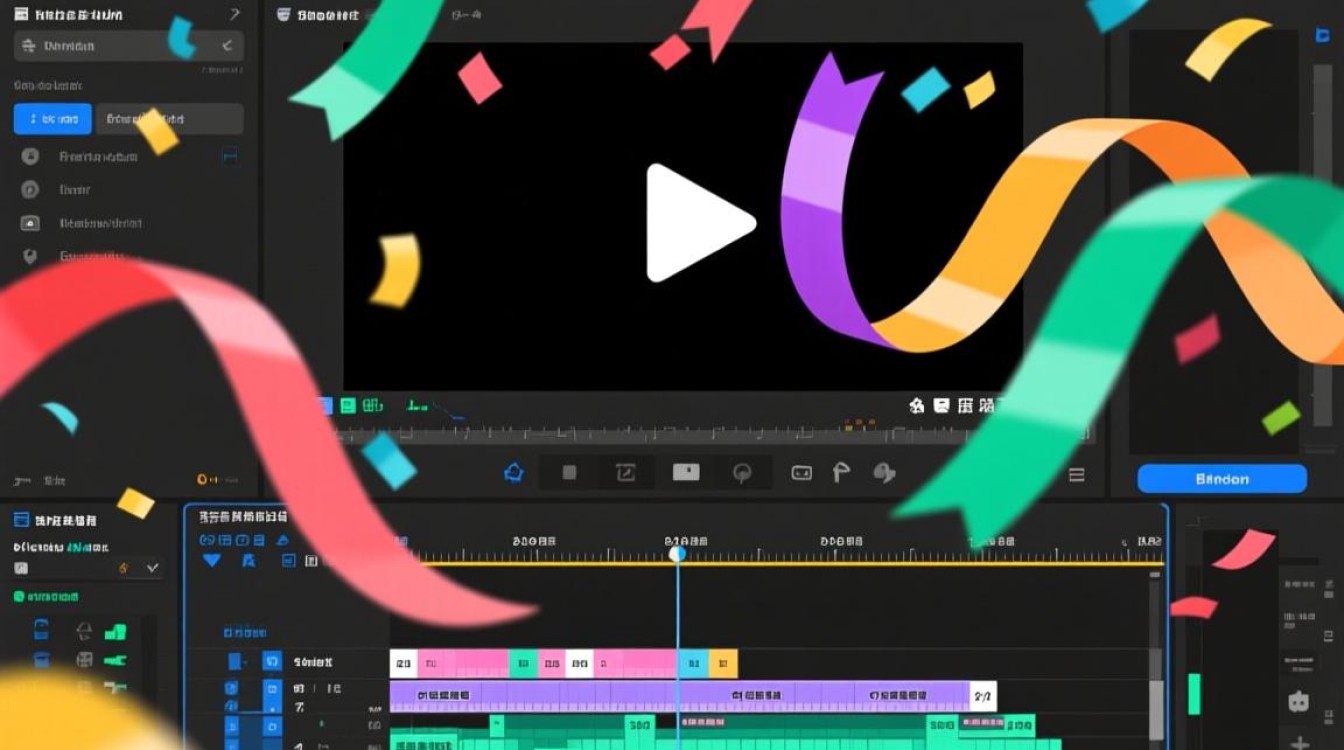Click the green square icon under the preview's left corner
Image resolution: width=1344 pixels, height=750 pixels.
click(347, 406)
